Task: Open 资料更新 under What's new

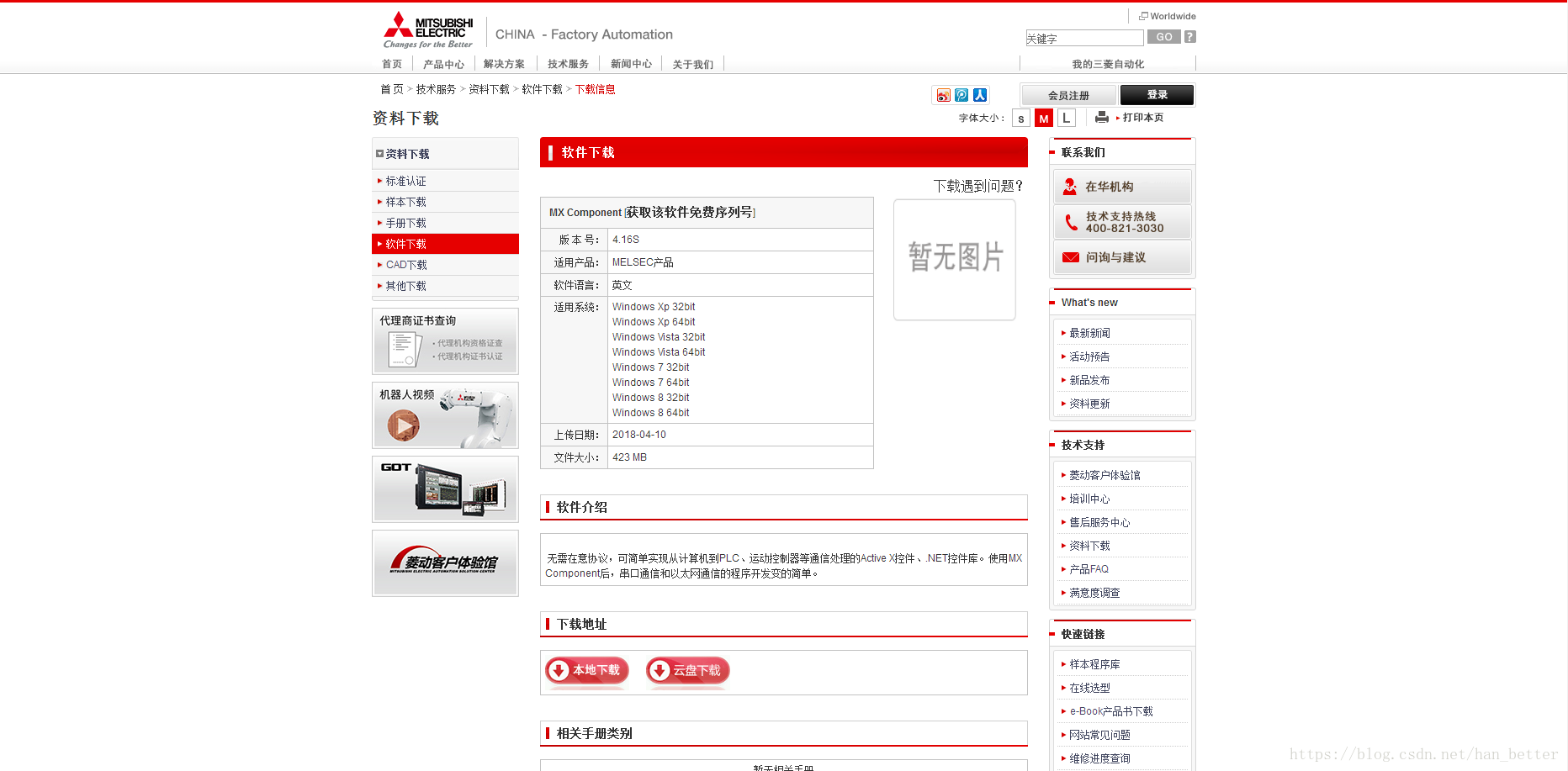Action: (x=1089, y=404)
